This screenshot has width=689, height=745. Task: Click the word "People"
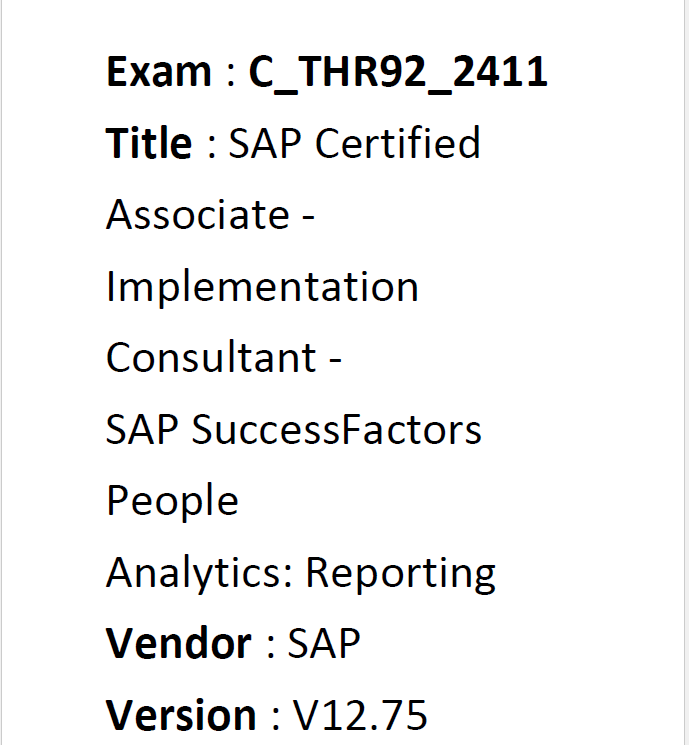172,502
